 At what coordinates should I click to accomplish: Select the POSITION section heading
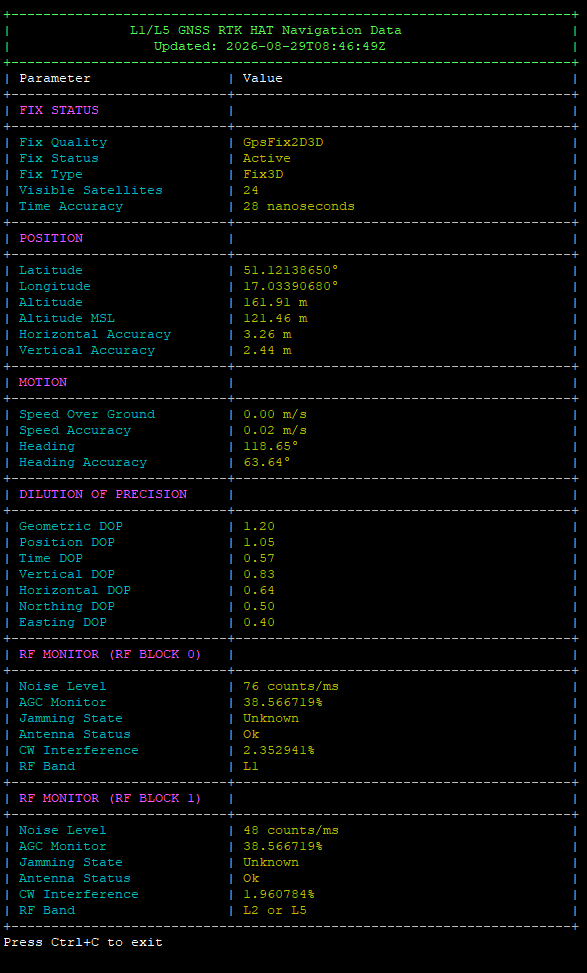51,238
